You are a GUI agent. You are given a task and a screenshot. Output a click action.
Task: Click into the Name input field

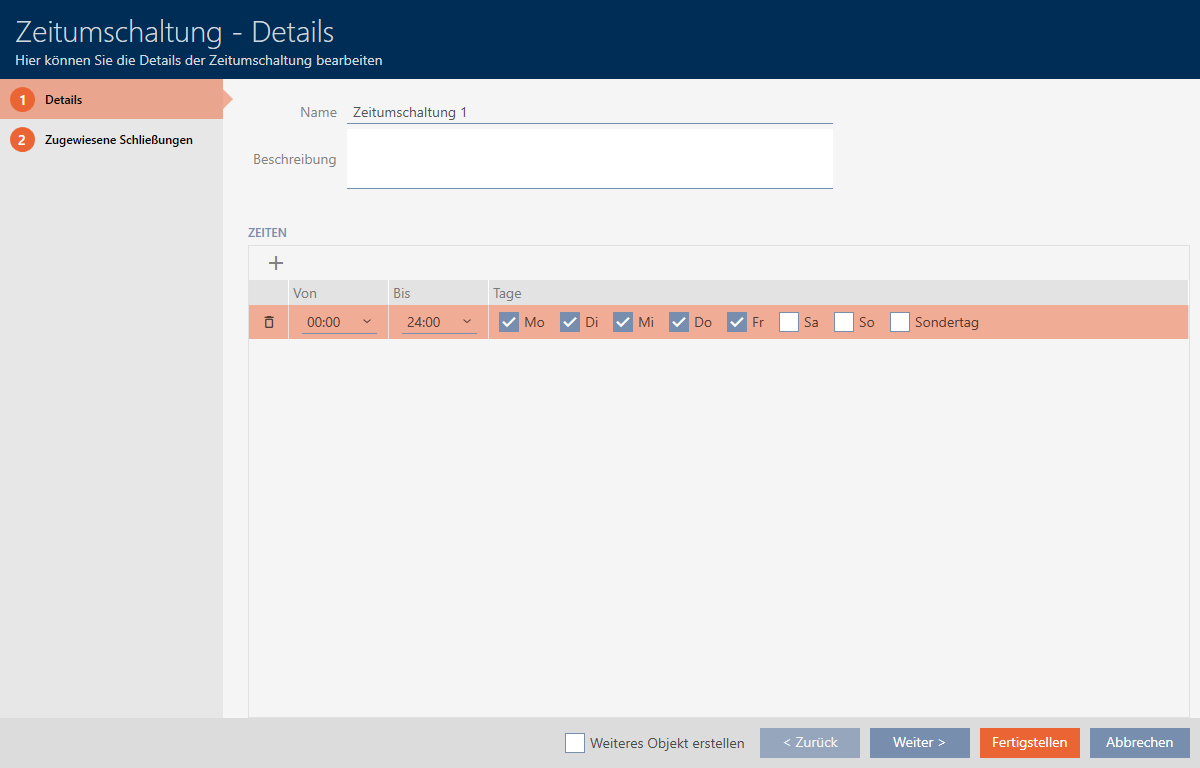pos(589,113)
